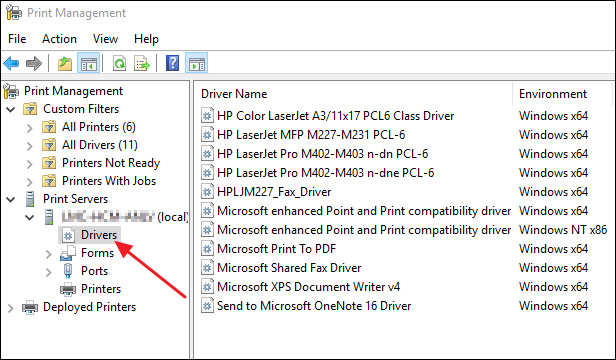Viewport: 616px width, 360px height.
Task: Click the All Drivers (11) filter icon
Action: (49, 145)
